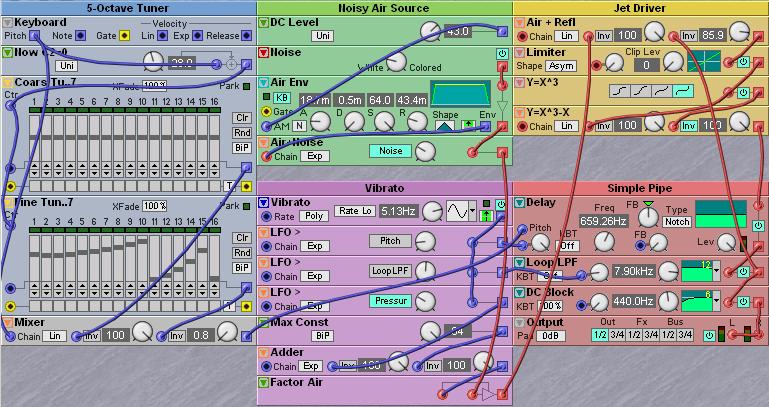The height and width of the screenshot is (407, 769).
Task: Collapse the Delay module triangle
Action: (520, 203)
